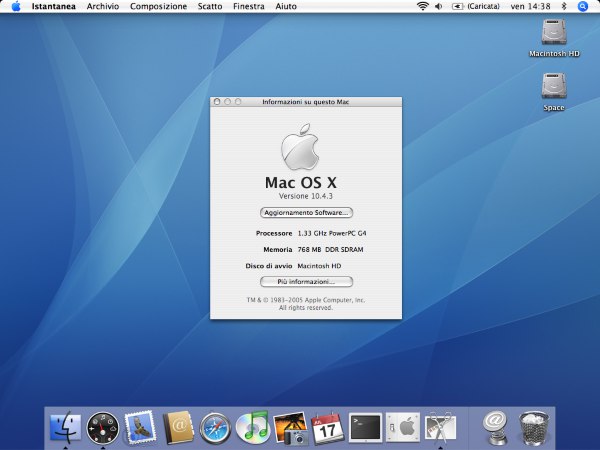600x450 pixels.
Task: Open System Preferences dock icon
Action: click(x=403, y=427)
